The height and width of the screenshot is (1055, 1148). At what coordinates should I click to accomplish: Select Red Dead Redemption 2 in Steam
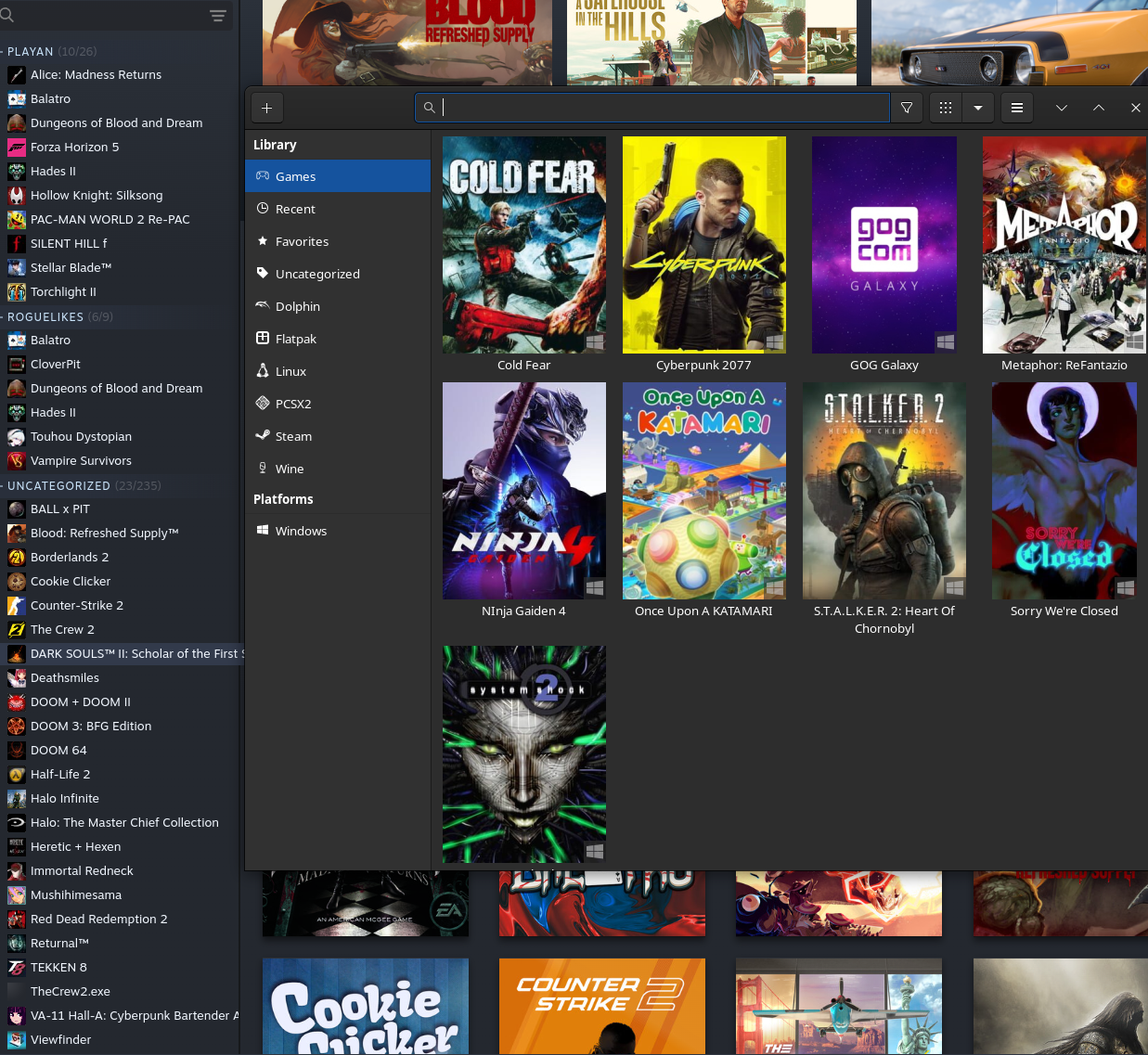click(99, 919)
